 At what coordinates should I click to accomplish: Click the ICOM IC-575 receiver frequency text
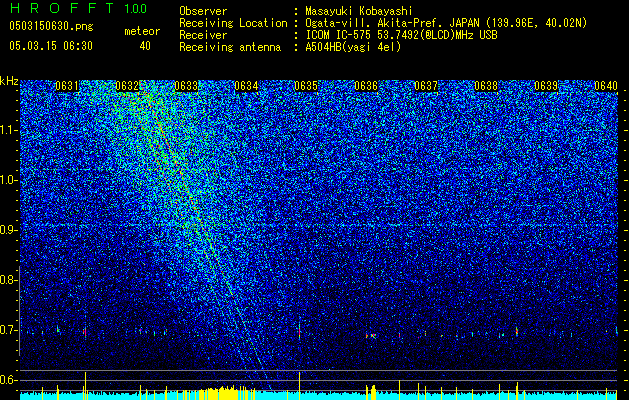401,35
